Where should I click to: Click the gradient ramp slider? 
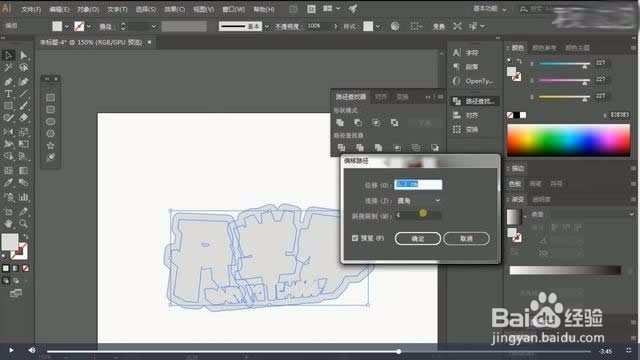click(x=565, y=270)
